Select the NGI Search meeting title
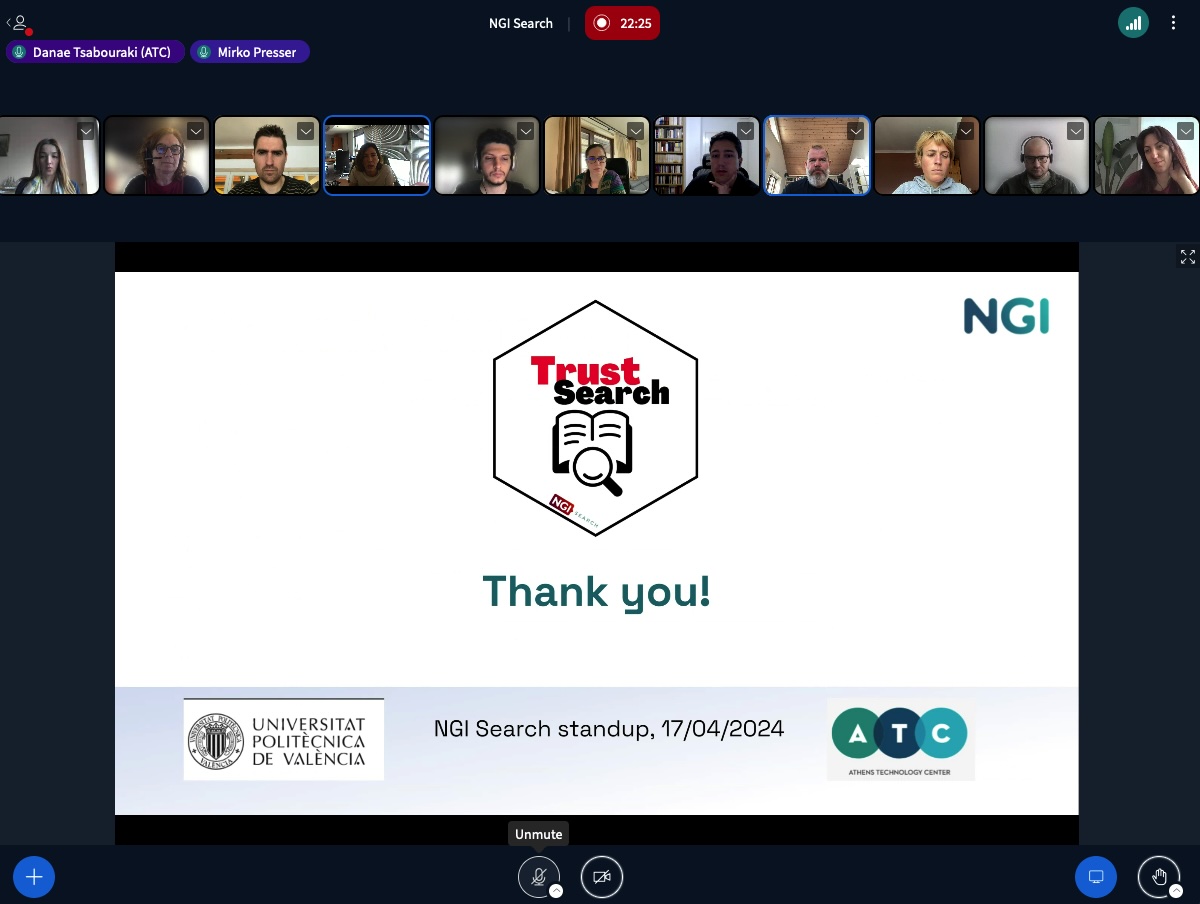 tap(521, 23)
